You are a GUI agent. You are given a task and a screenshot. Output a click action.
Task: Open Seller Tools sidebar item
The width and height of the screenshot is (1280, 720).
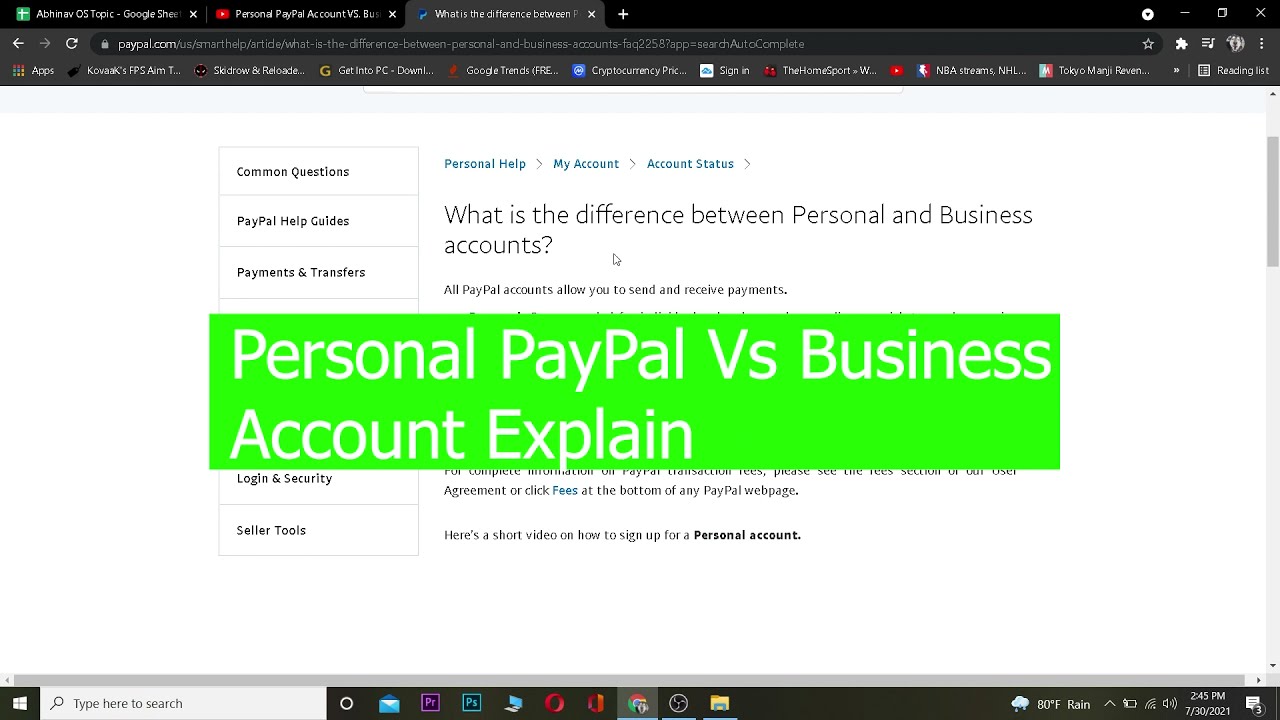coord(318,530)
